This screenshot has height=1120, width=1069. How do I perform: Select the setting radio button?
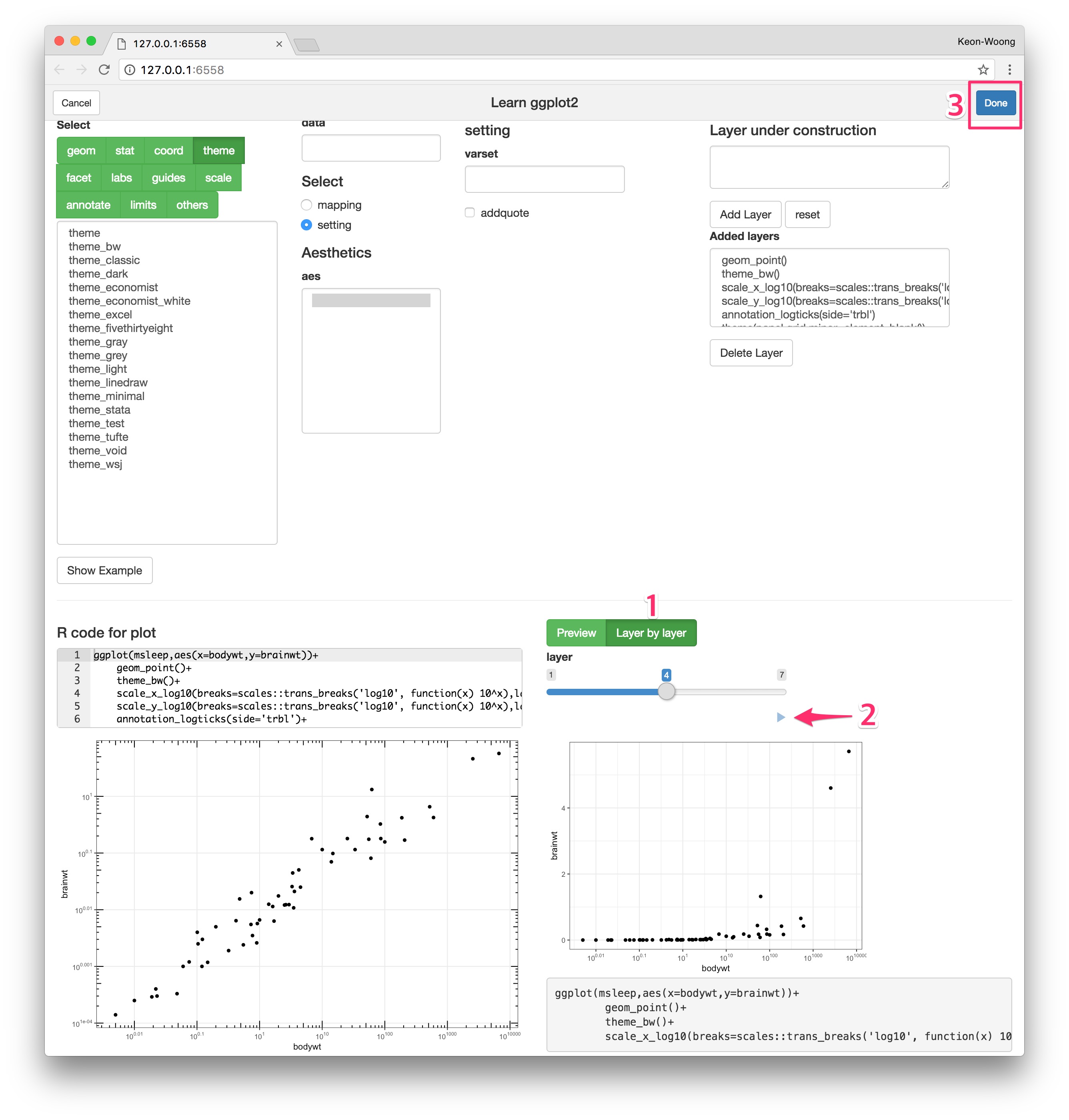[306, 224]
